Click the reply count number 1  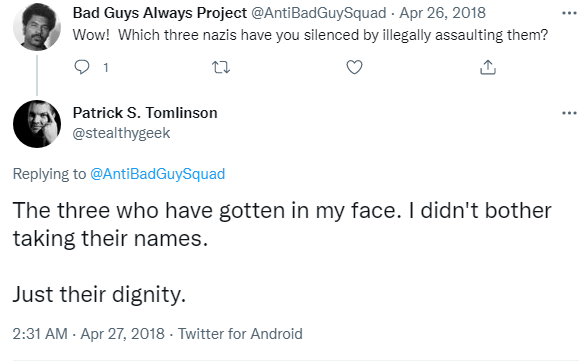pos(106,68)
